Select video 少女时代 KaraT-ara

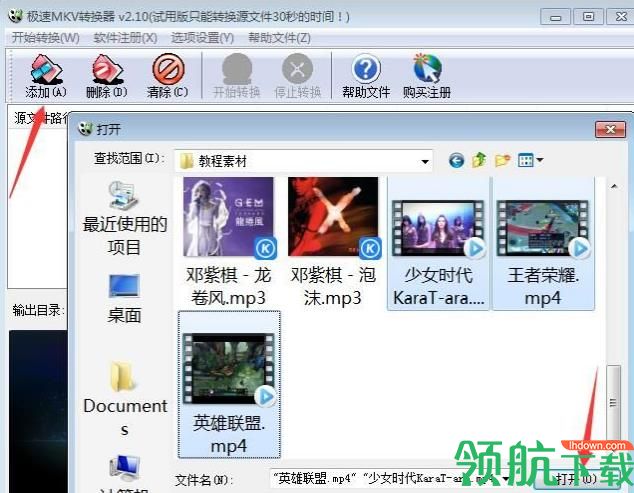click(438, 242)
